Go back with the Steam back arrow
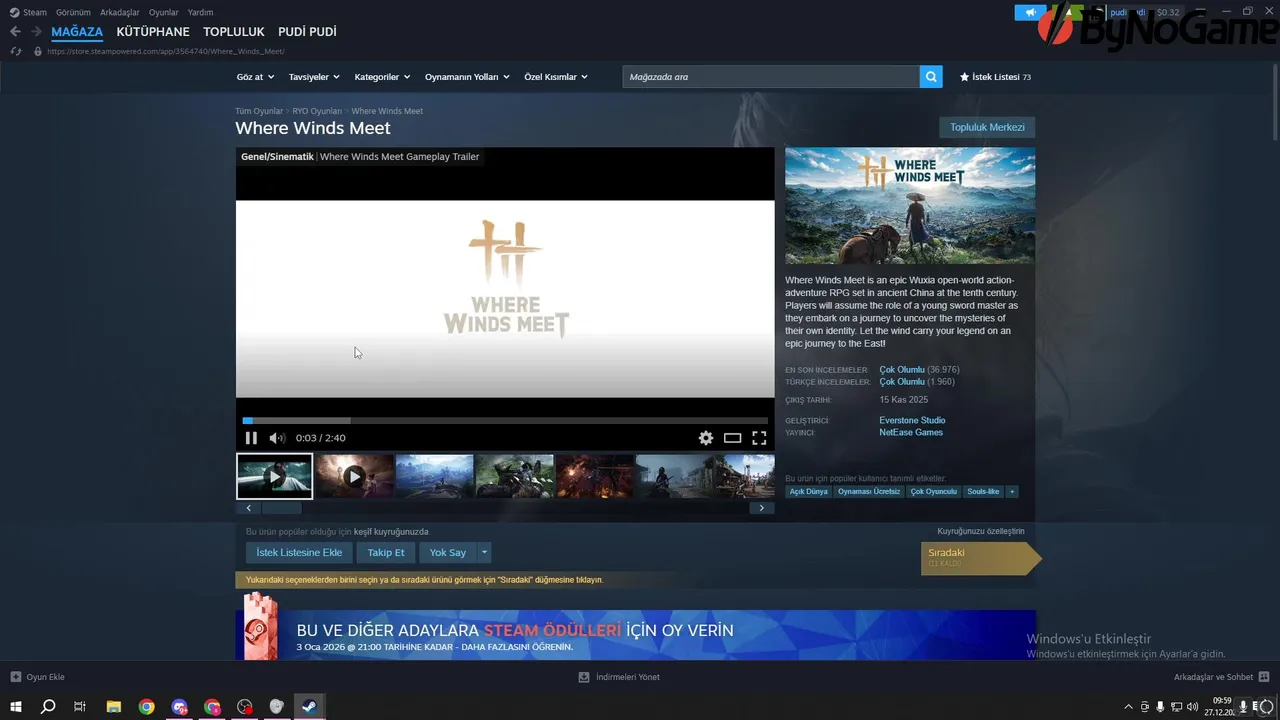The width and height of the screenshot is (1280, 720). (15, 32)
